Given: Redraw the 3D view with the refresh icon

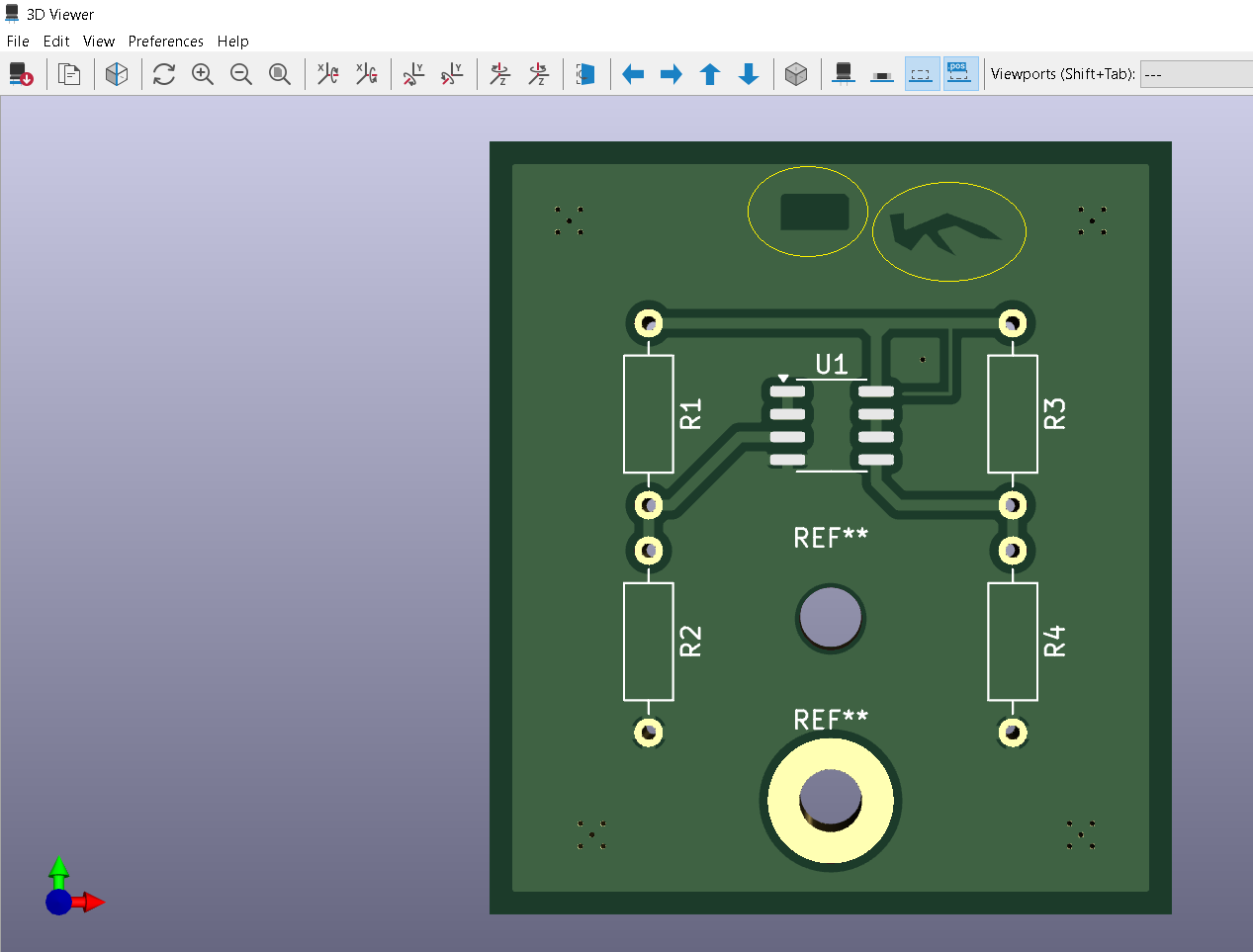Looking at the screenshot, I should [164, 74].
